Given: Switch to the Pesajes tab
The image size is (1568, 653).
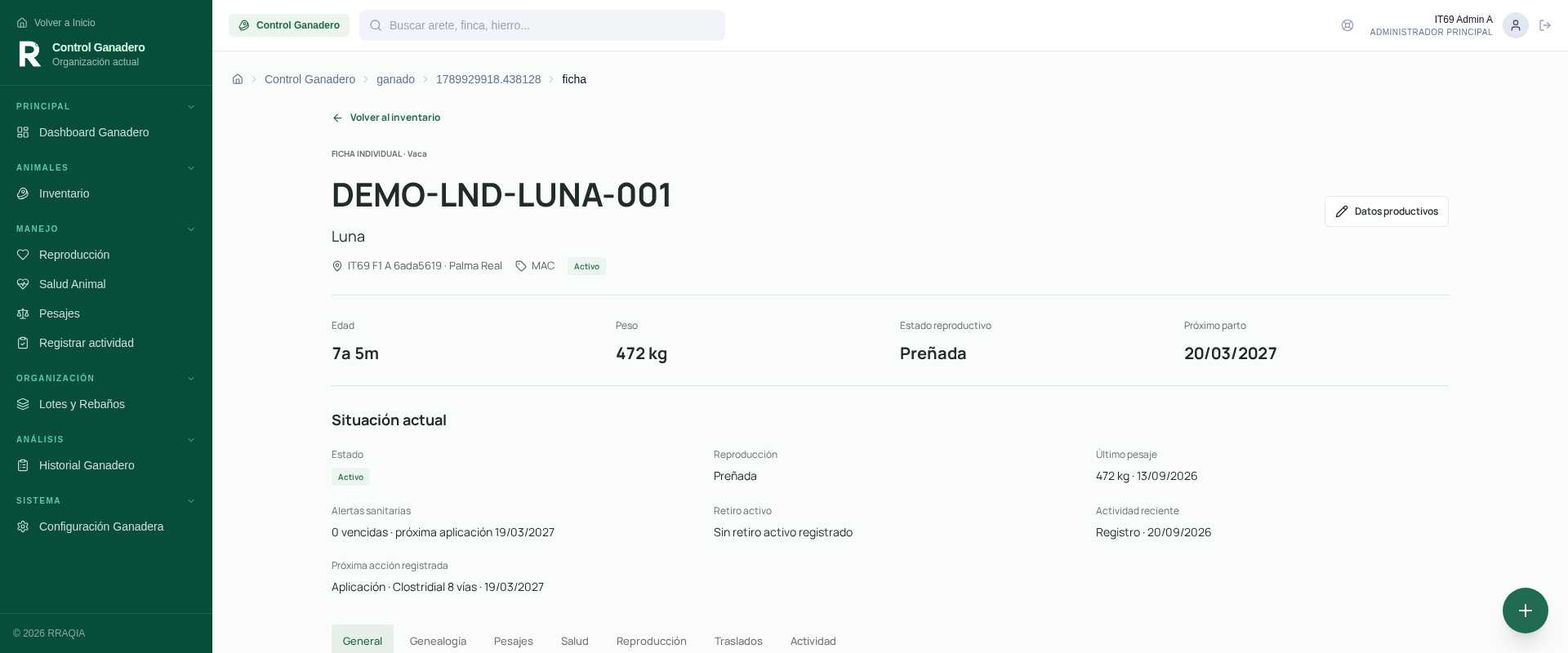Looking at the screenshot, I should (513, 641).
